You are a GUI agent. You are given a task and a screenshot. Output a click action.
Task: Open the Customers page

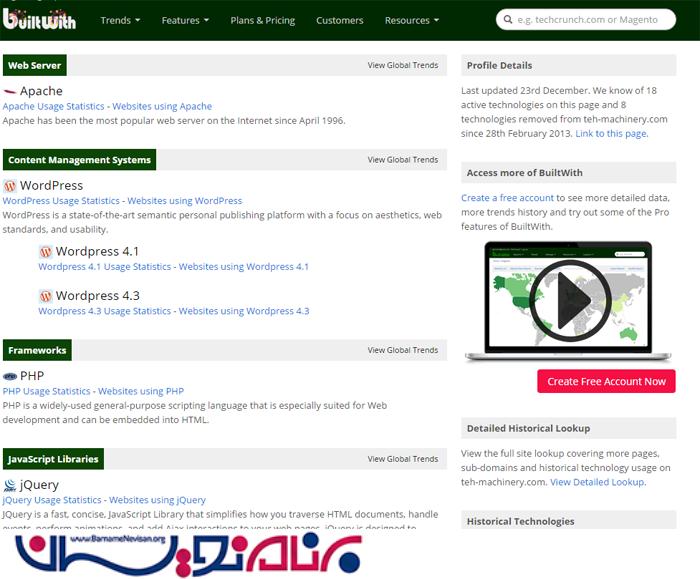point(340,21)
